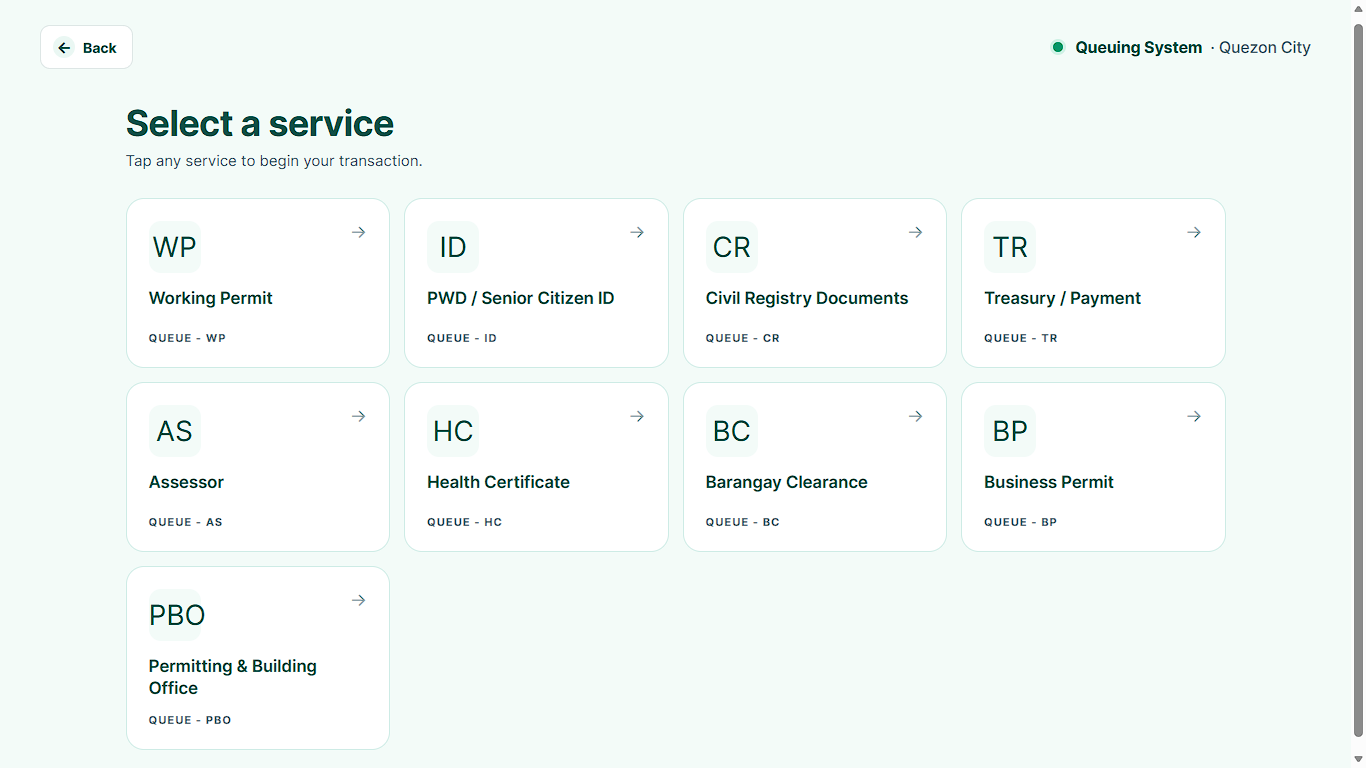Click the HC badge icon

pos(453,431)
